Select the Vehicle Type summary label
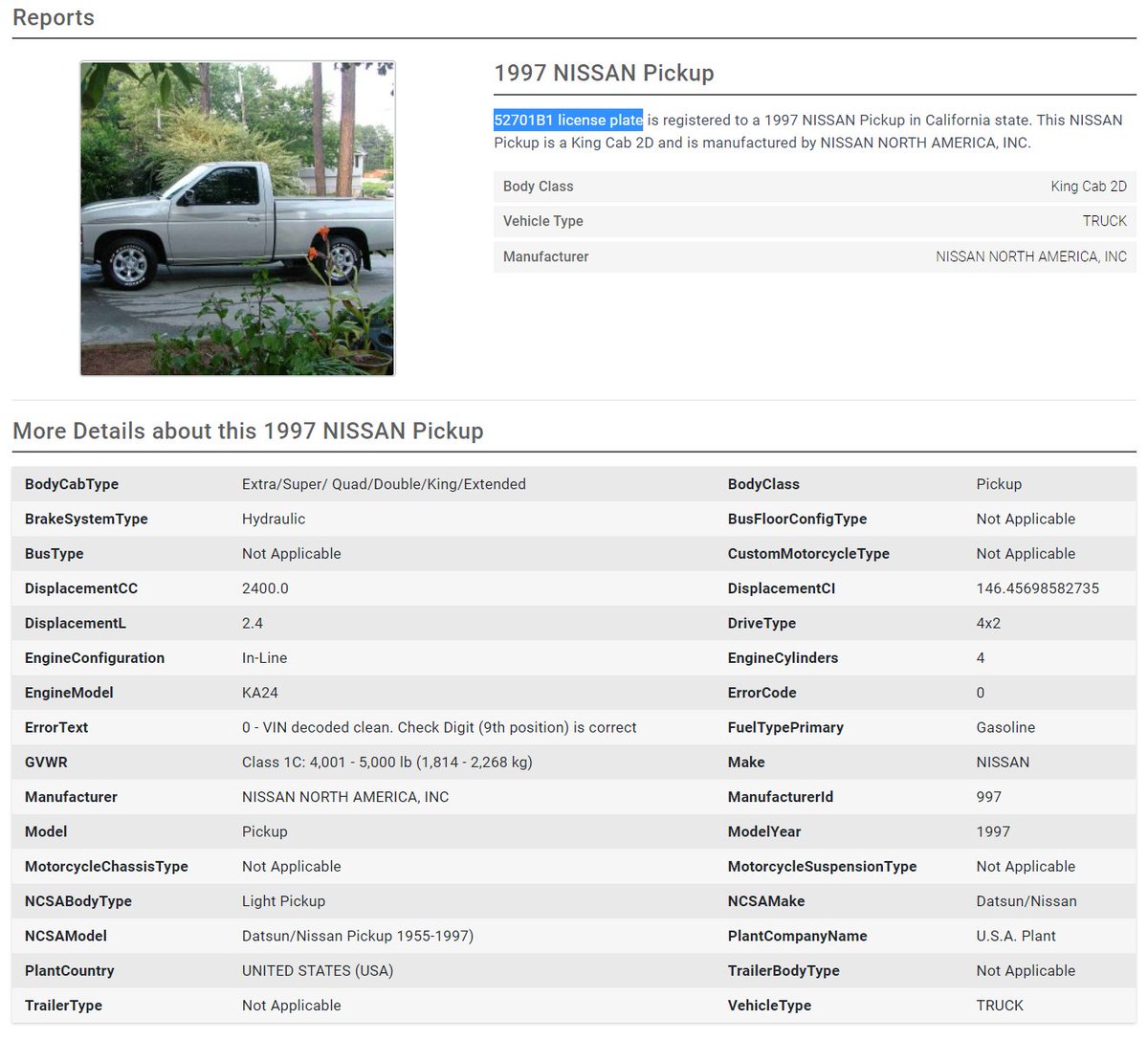1148x1040 pixels. (x=543, y=221)
